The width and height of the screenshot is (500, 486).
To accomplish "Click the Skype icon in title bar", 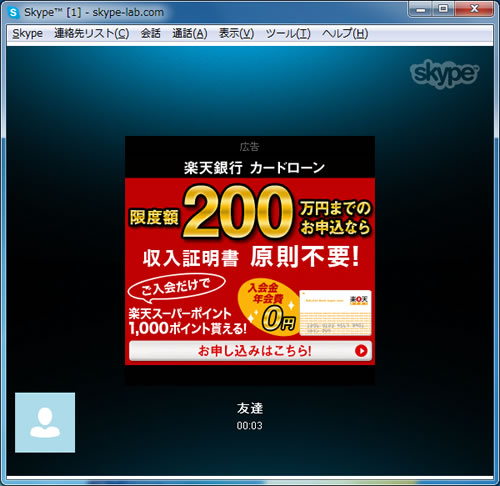I will pyautogui.click(x=14, y=13).
